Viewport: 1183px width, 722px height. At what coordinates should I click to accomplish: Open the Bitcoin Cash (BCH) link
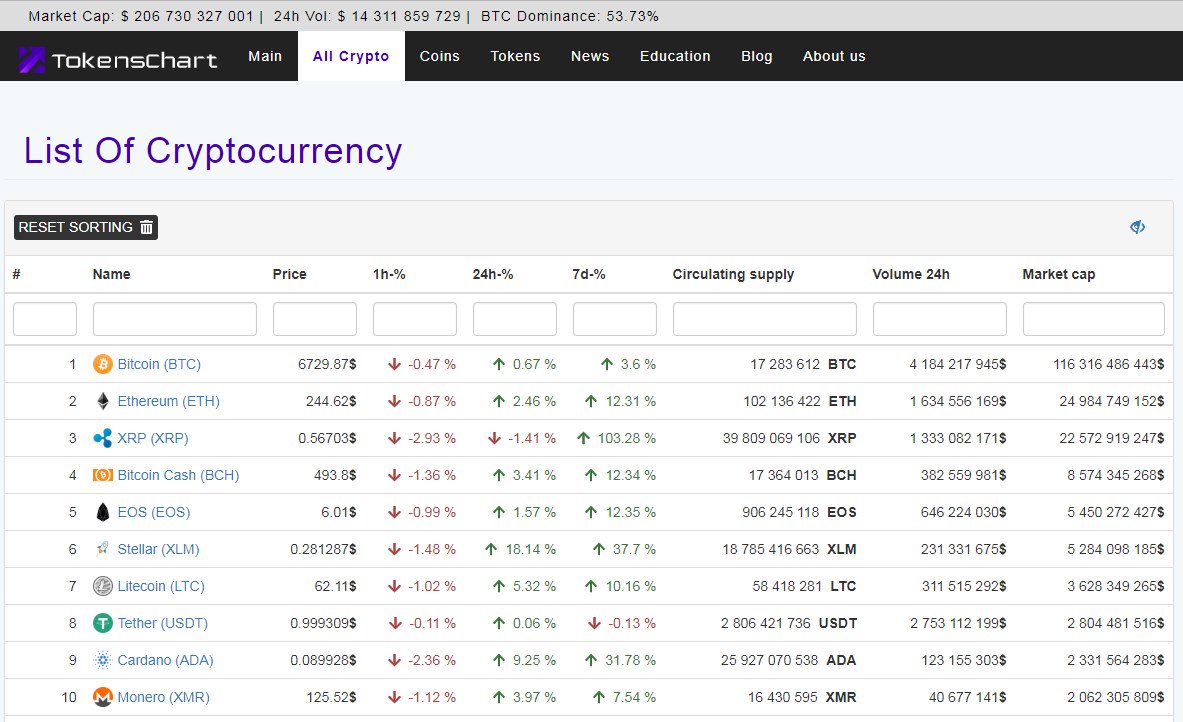pos(178,475)
